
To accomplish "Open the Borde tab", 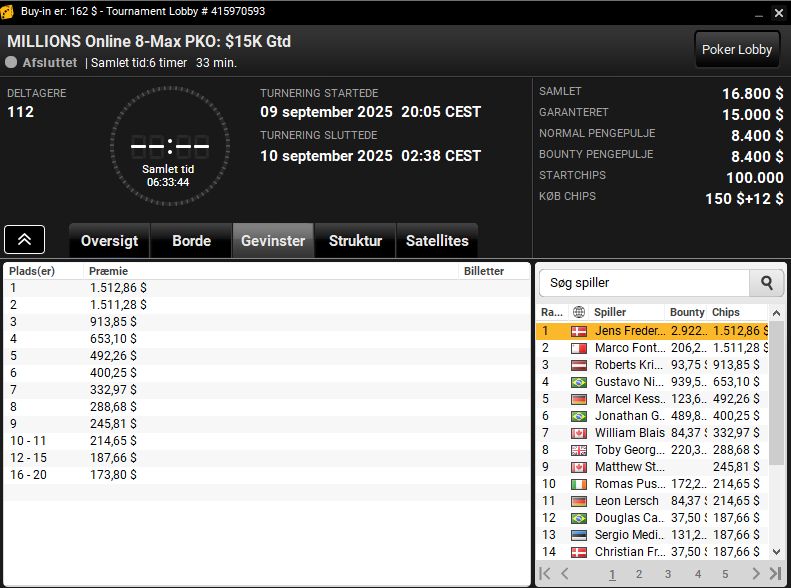I will click(191, 241).
